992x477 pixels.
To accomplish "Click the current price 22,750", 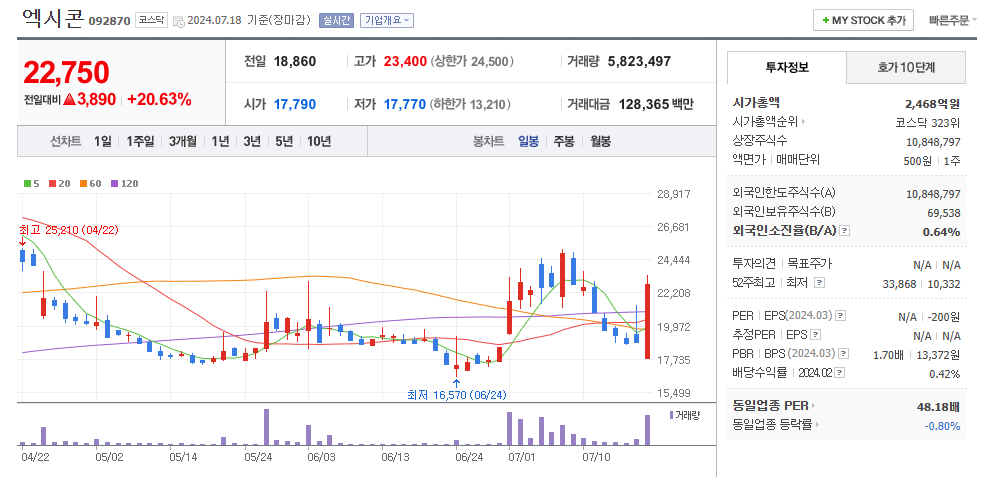I will coord(66,73).
